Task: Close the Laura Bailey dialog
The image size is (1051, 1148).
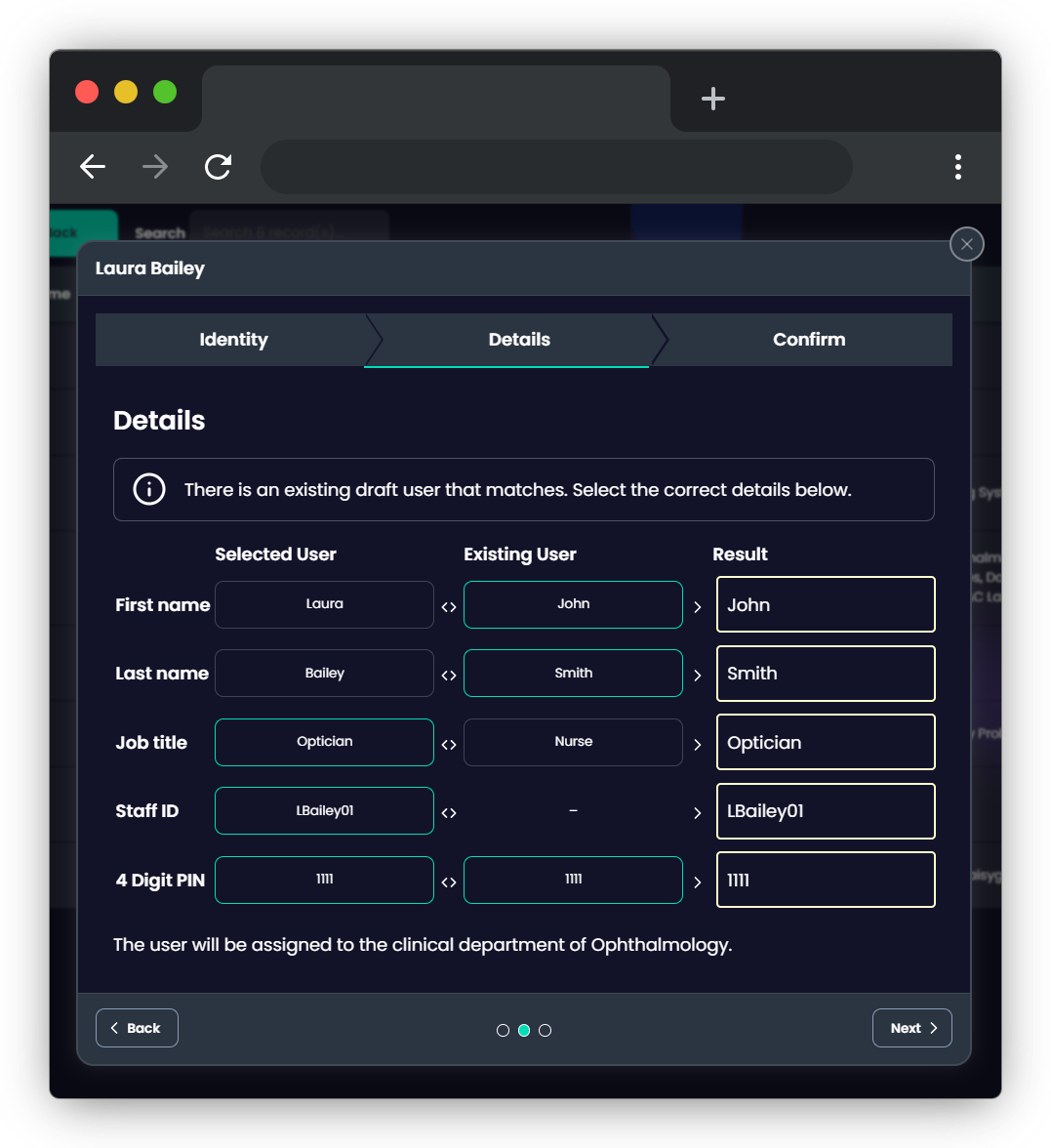Action: pos(967,244)
